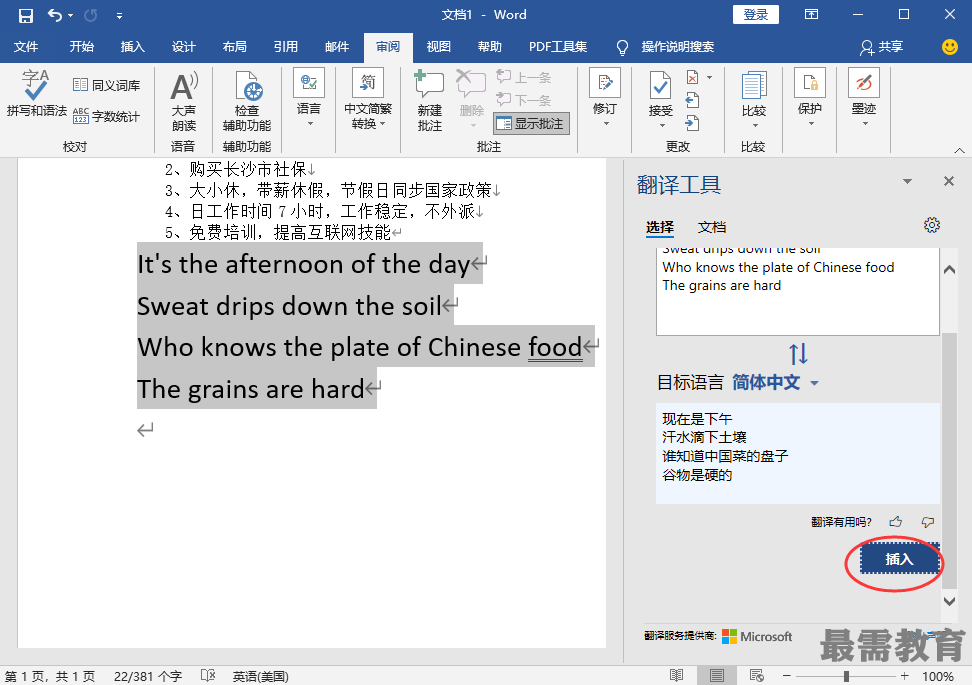Image resolution: width=972 pixels, height=685 pixels.
Task: Click 22/381 个字 word count status
Action: (148, 676)
